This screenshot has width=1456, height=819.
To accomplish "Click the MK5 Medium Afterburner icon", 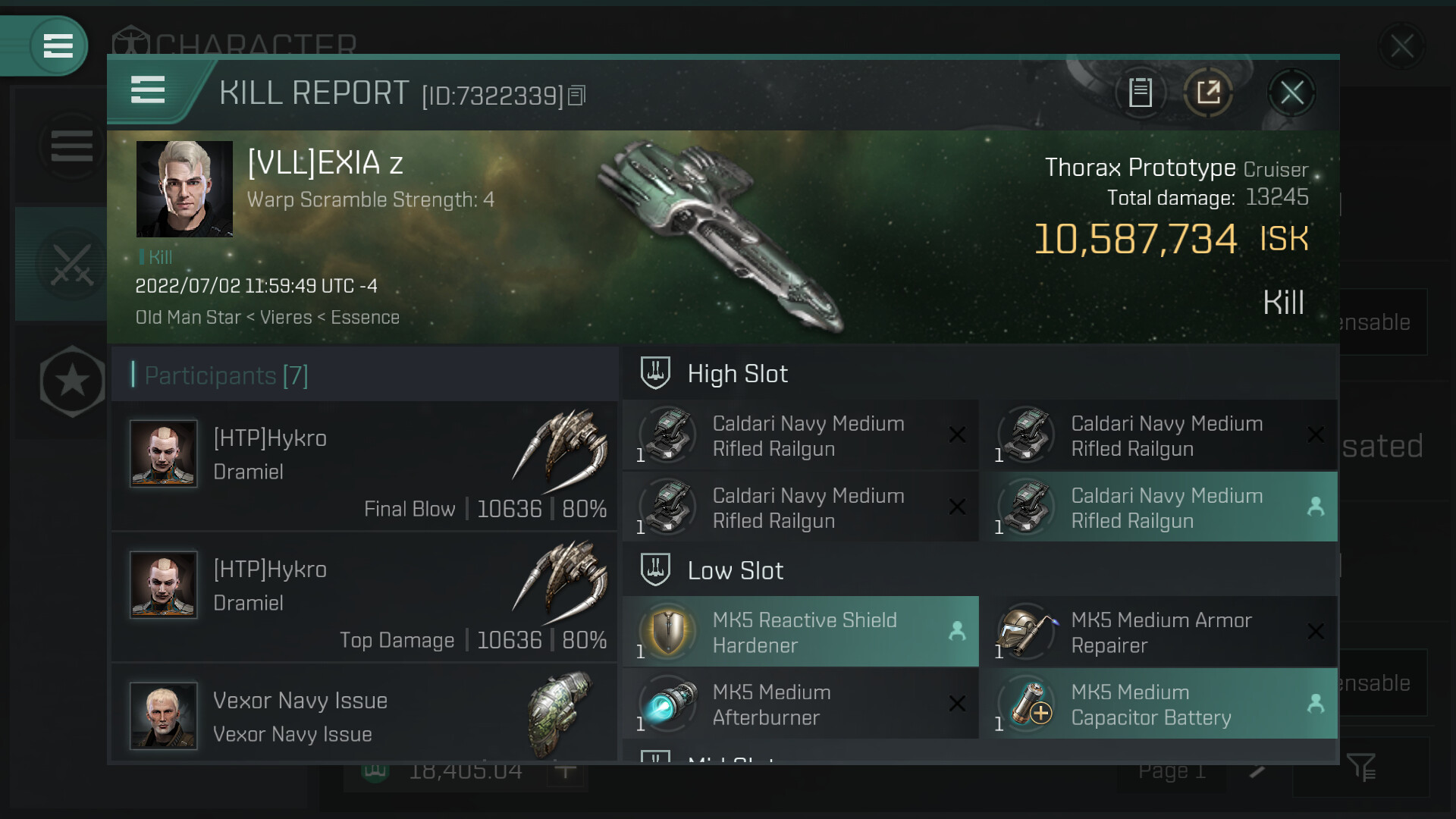I will coord(668,704).
